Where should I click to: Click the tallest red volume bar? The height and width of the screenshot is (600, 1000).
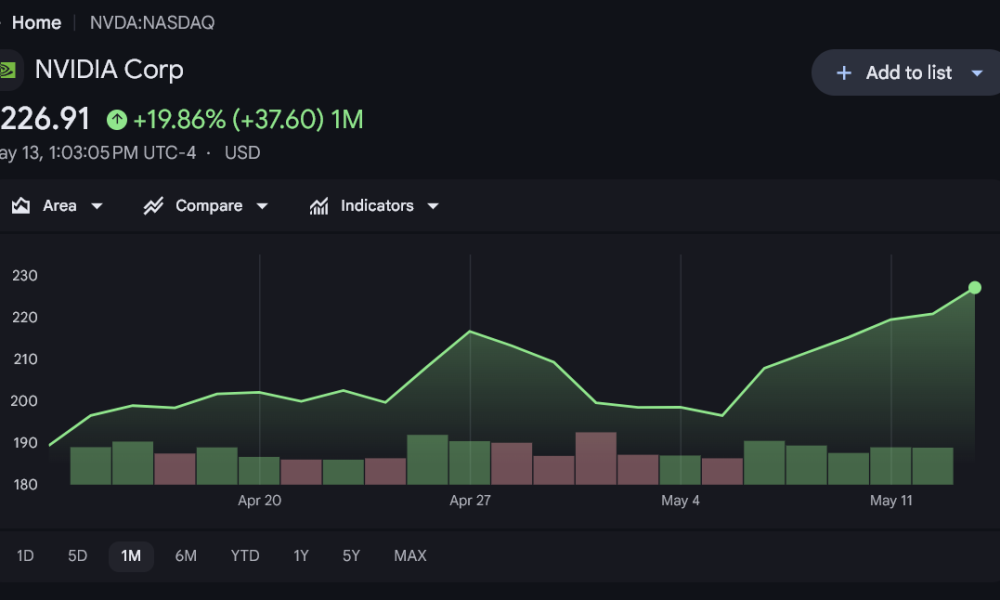click(x=596, y=458)
